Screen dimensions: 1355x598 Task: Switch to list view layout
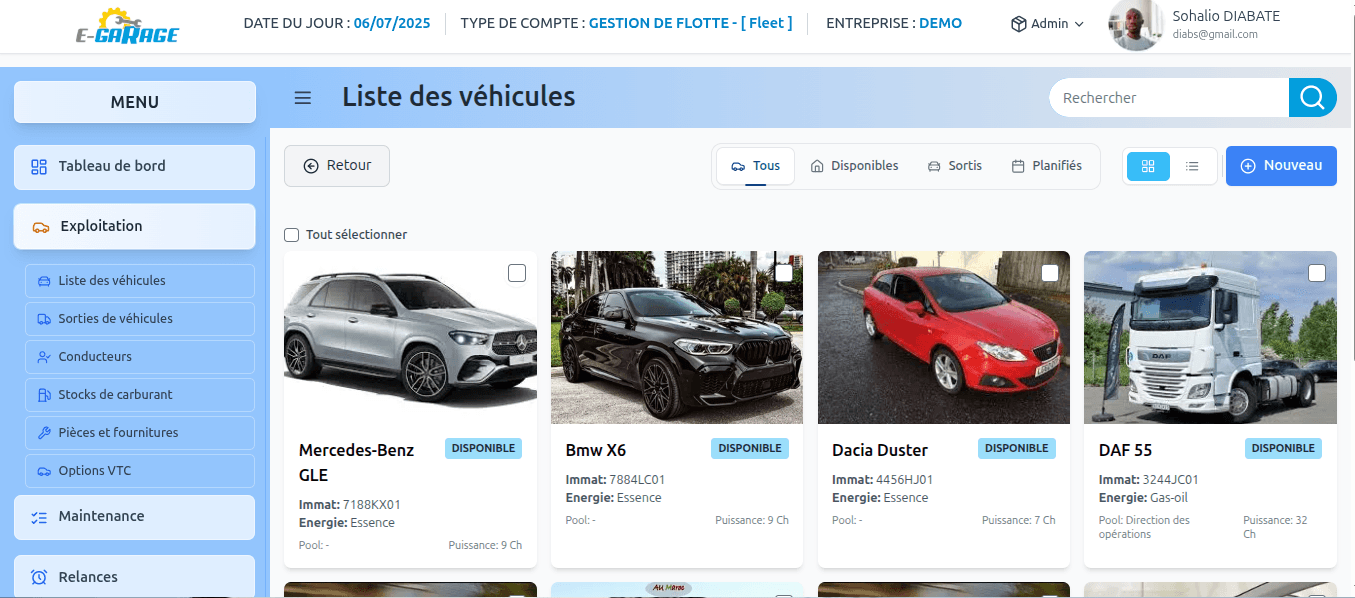click(1192, 166)
